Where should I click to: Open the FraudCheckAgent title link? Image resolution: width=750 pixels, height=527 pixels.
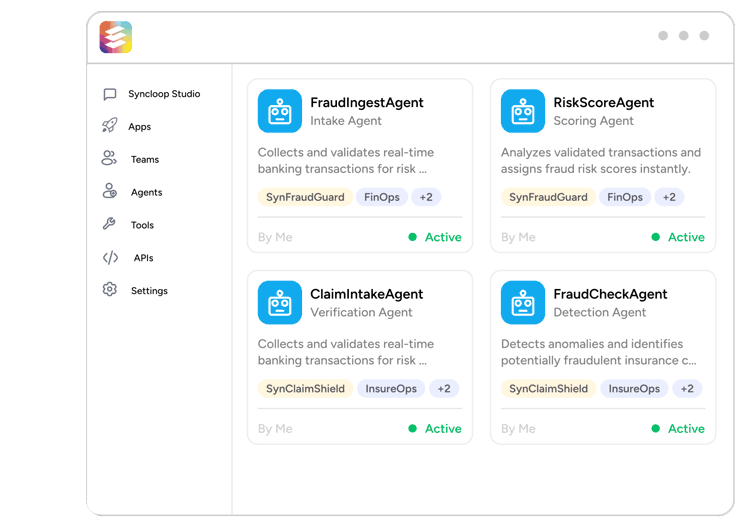pos(610,294)
